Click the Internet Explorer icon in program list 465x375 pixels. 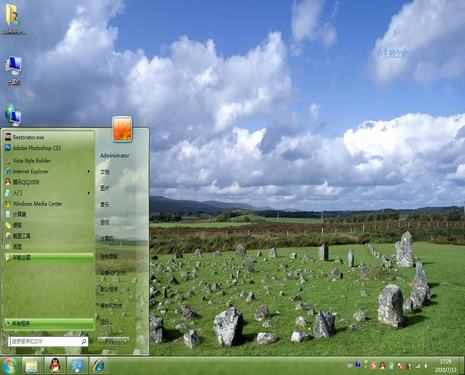point(8,171)
